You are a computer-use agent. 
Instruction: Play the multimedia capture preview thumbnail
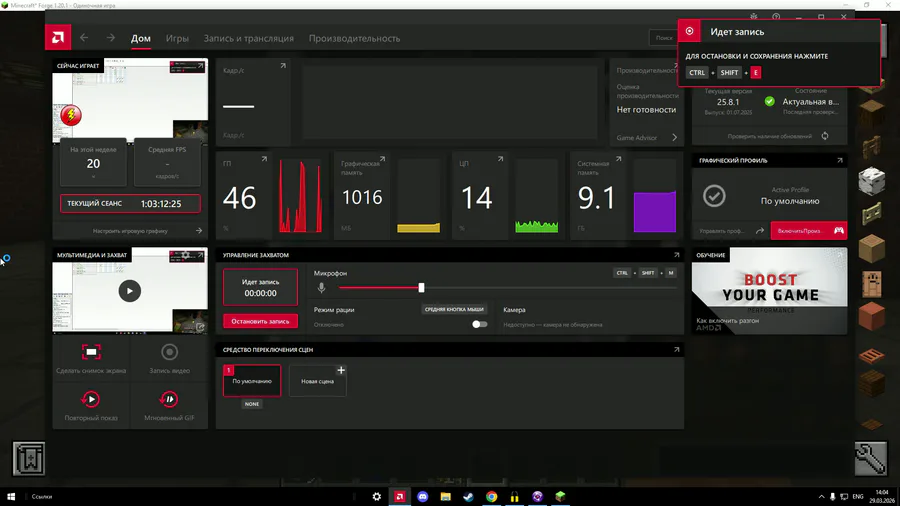click(x=130, y=291)
